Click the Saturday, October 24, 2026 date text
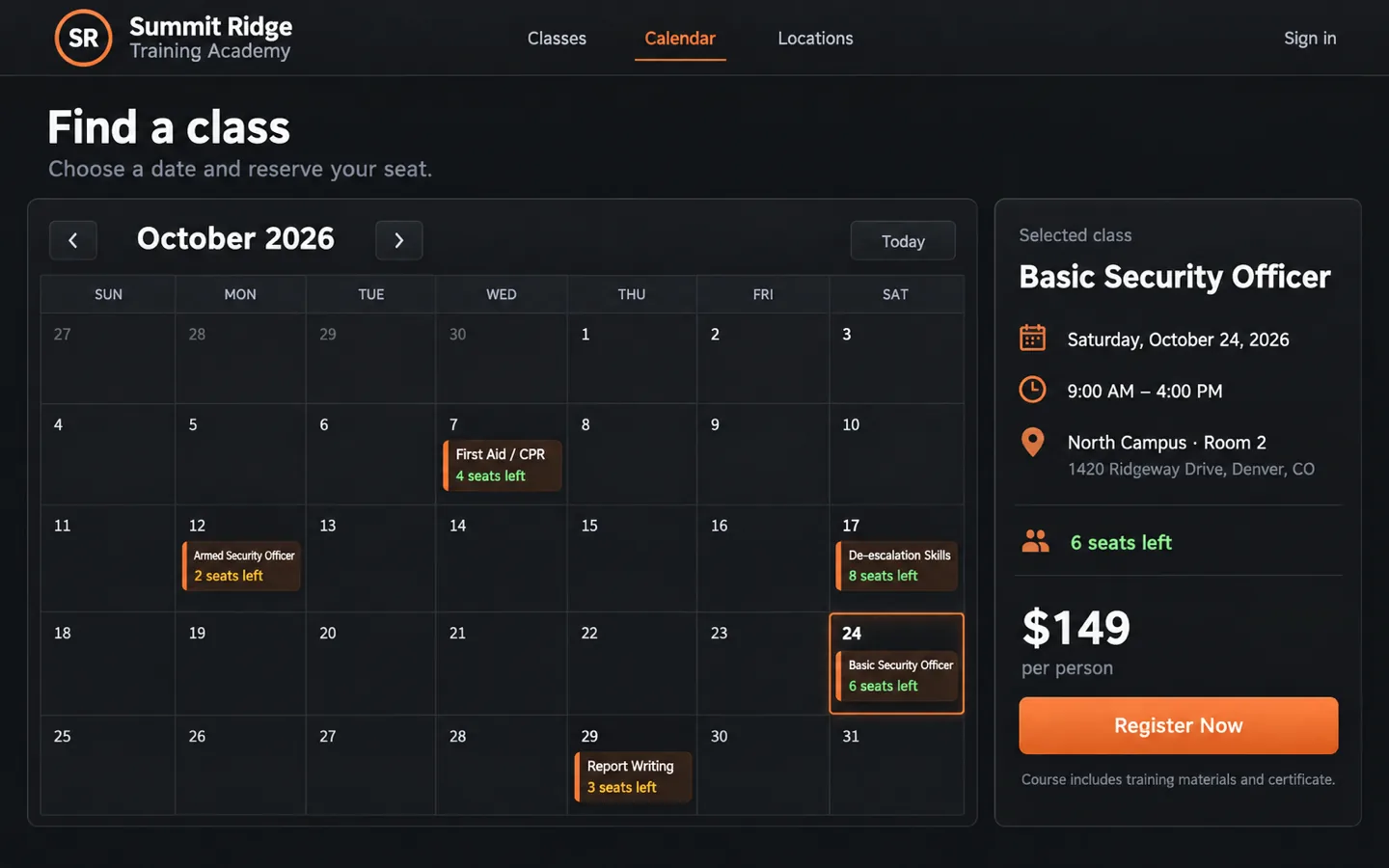 coord(1178,339)
